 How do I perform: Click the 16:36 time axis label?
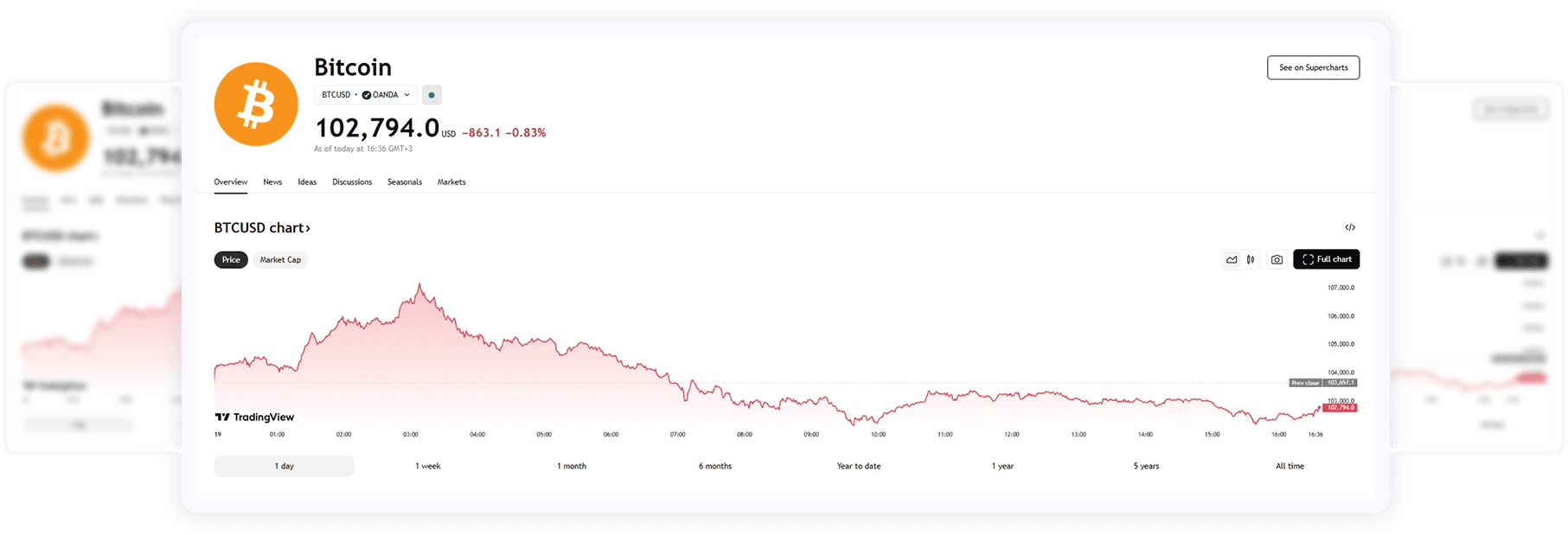point(1315,435)
